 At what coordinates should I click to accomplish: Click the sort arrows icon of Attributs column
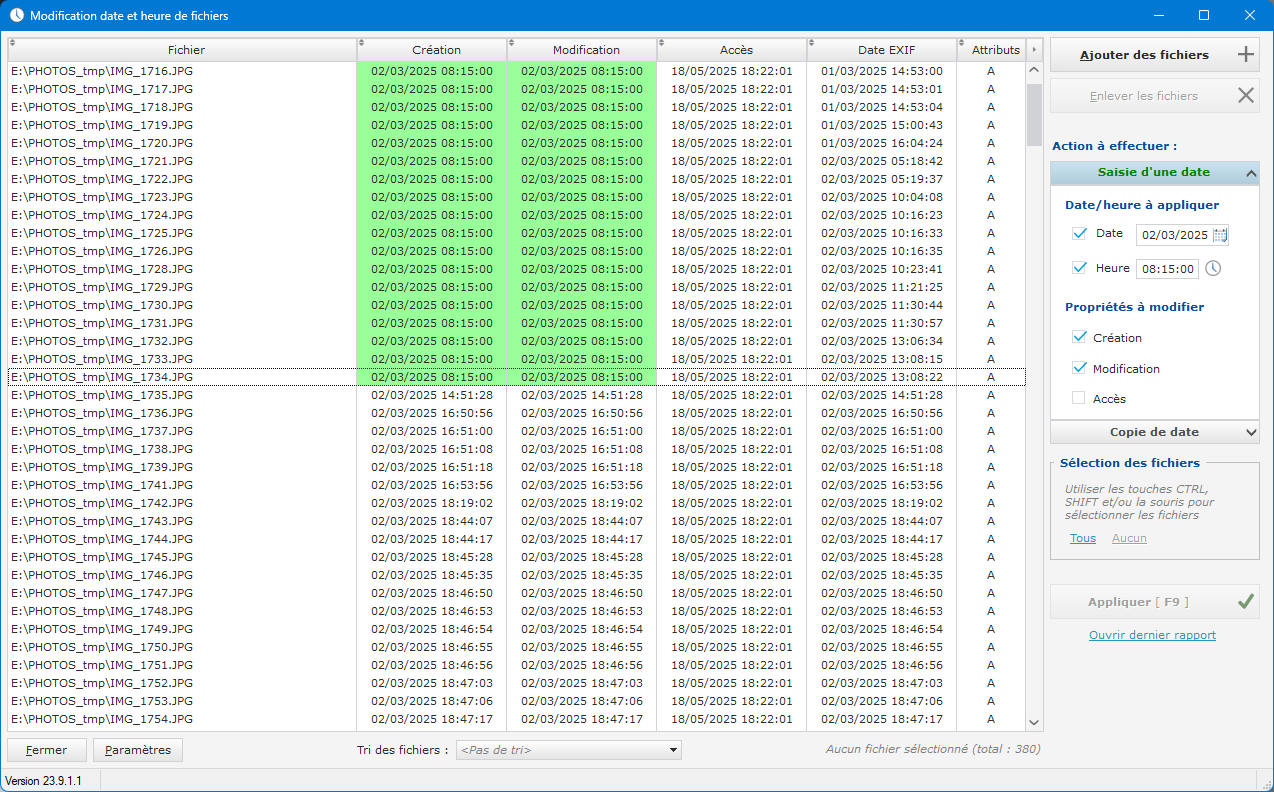coord(962,43)
